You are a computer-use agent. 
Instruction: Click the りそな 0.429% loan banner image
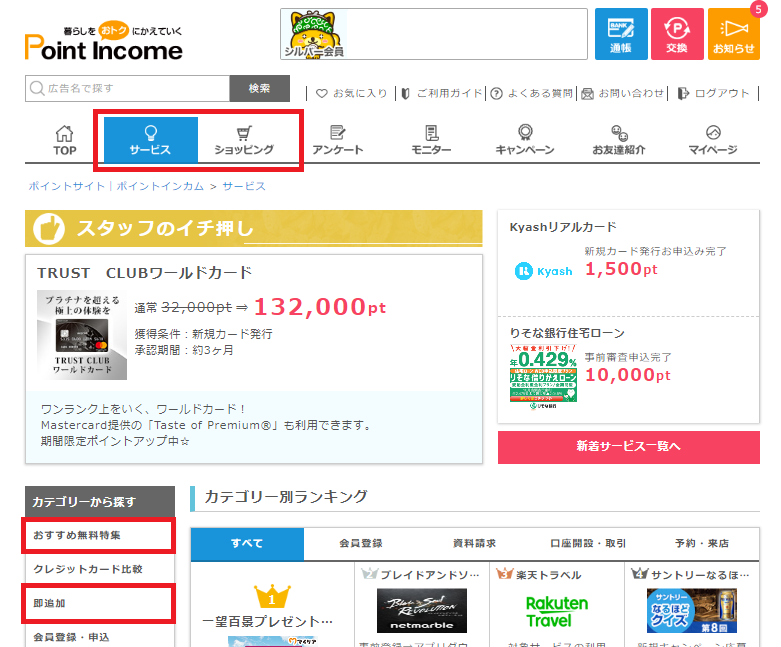[543, 377]
